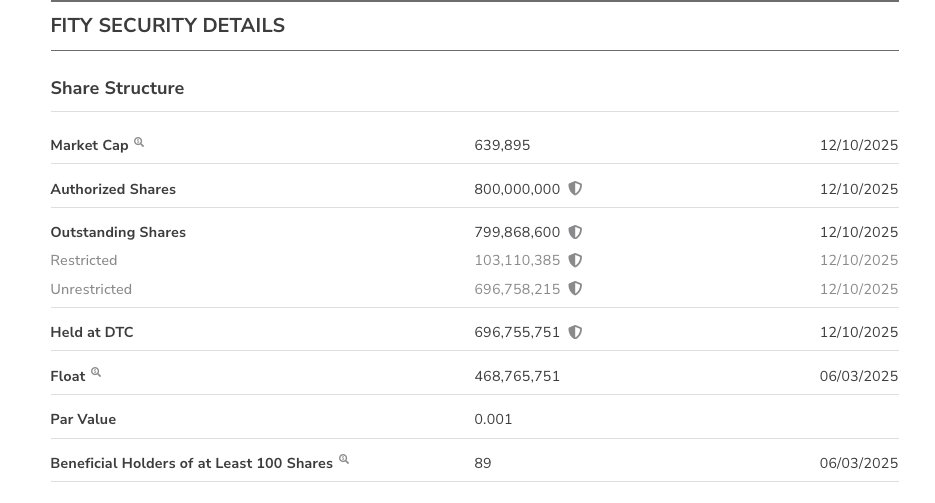Click the magnifier icon beside Market Cap
This screenshot has height=503, width=935.
coord(139,143)
